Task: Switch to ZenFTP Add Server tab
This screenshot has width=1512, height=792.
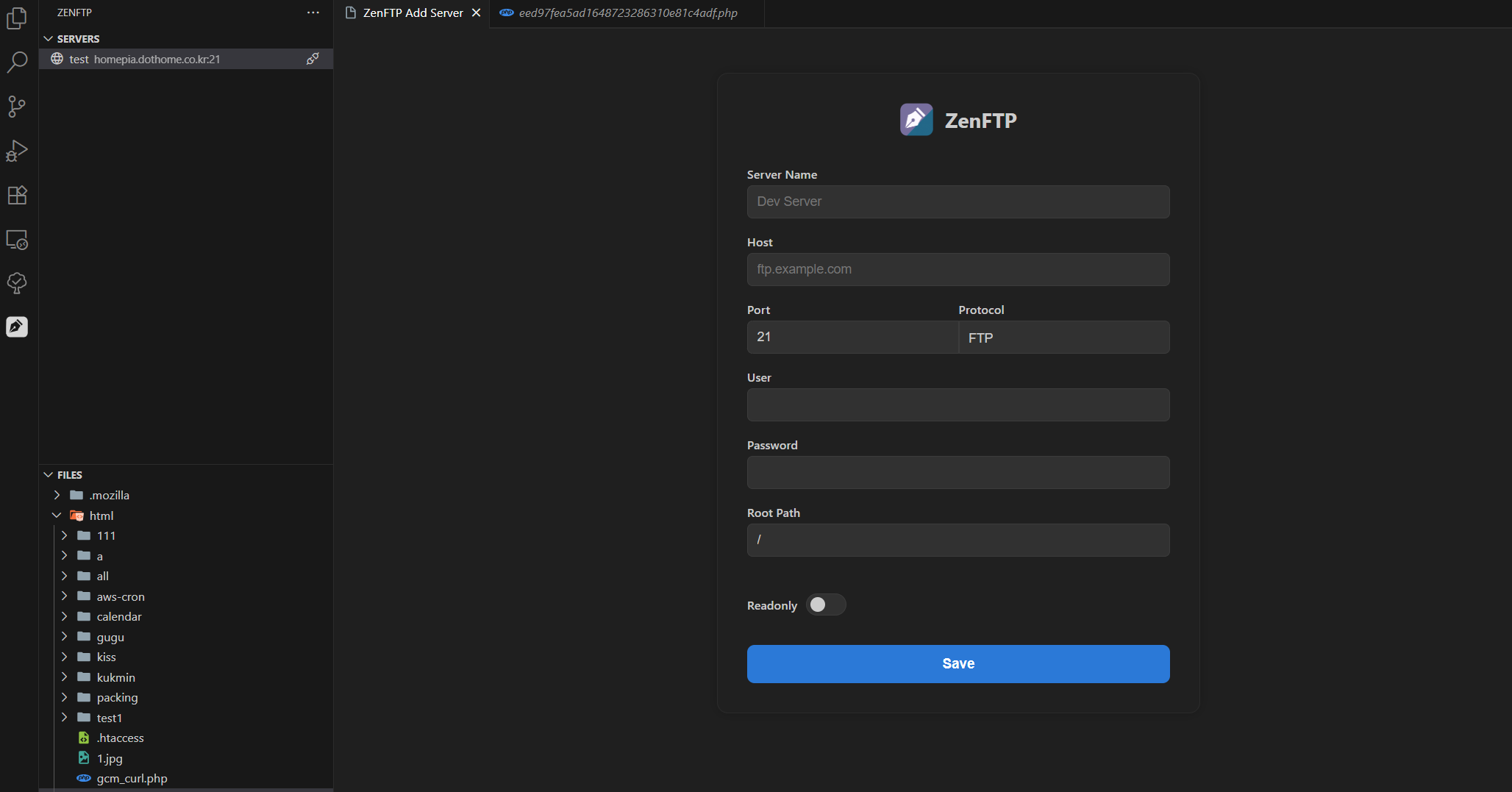Action: (413, 13)
